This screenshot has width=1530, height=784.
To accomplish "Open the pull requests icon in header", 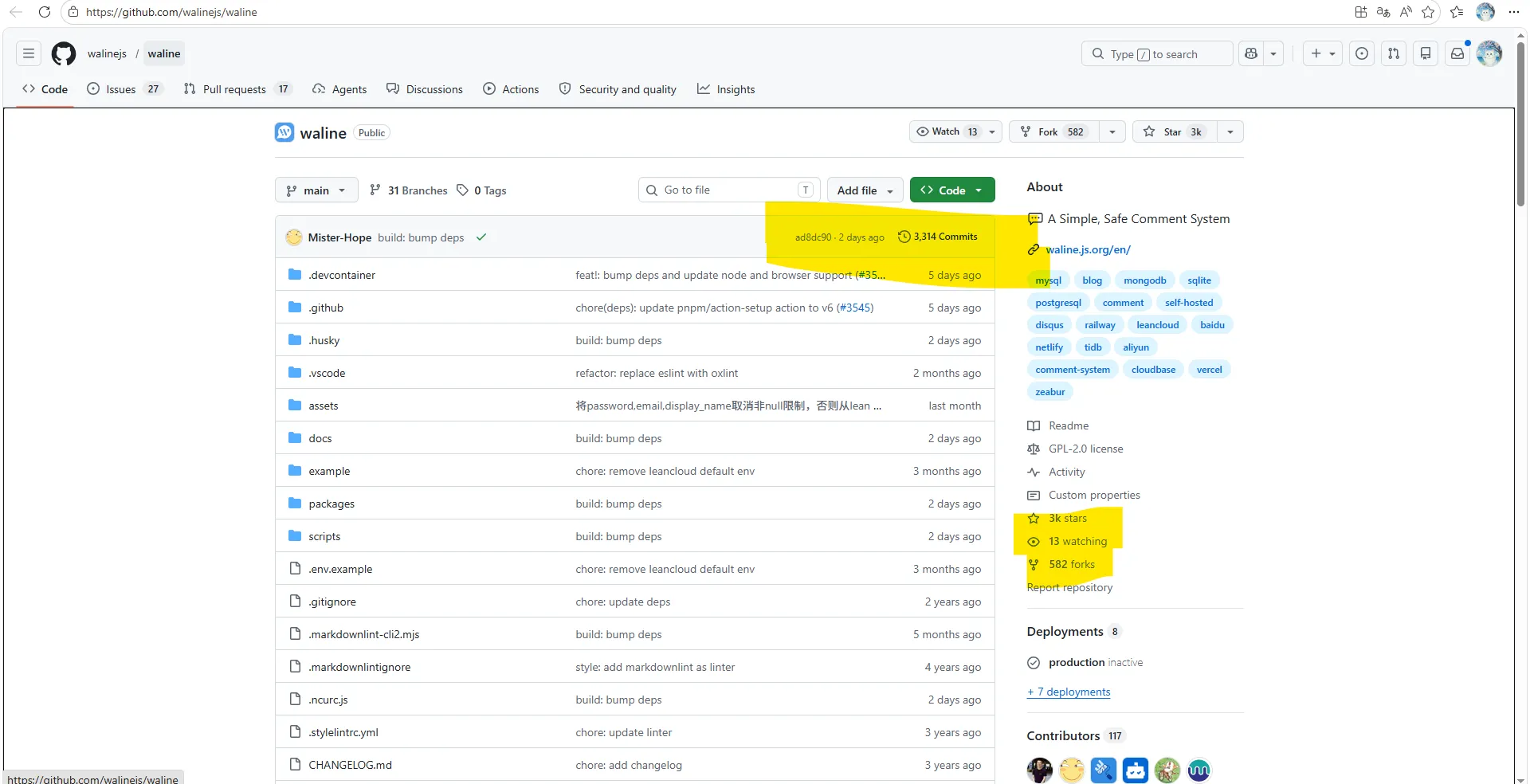I will [x=1394, y=53].
